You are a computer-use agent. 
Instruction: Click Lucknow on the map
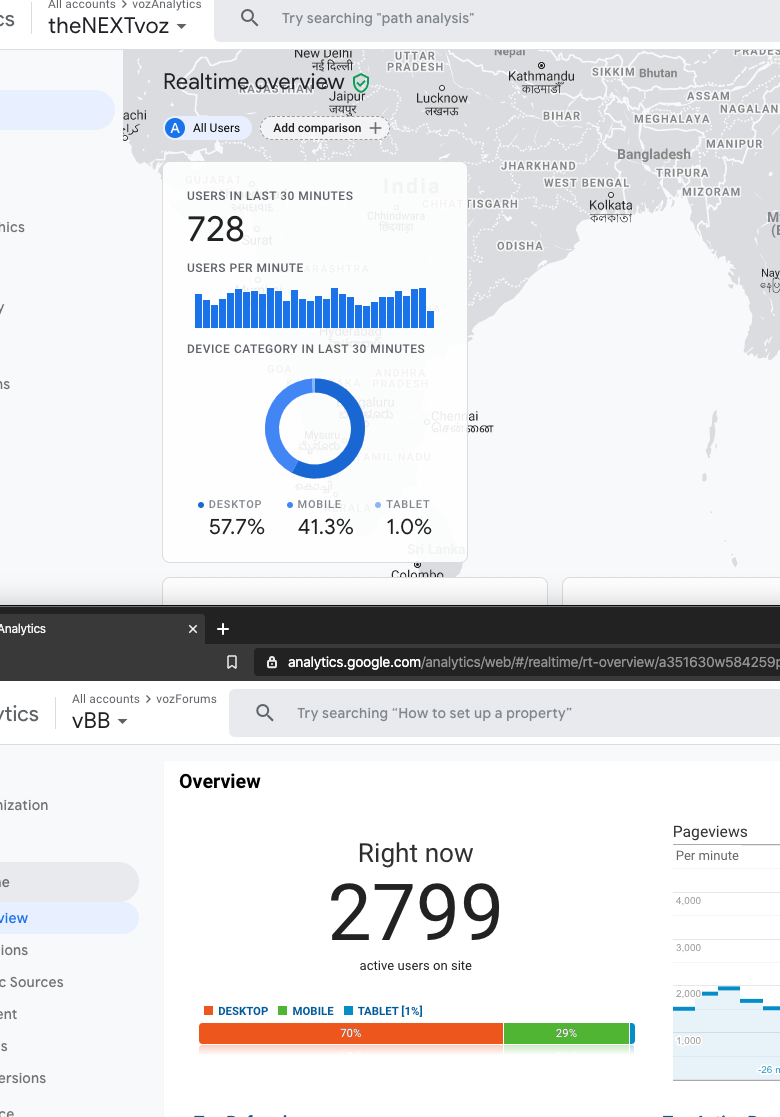tap(442, 98)
